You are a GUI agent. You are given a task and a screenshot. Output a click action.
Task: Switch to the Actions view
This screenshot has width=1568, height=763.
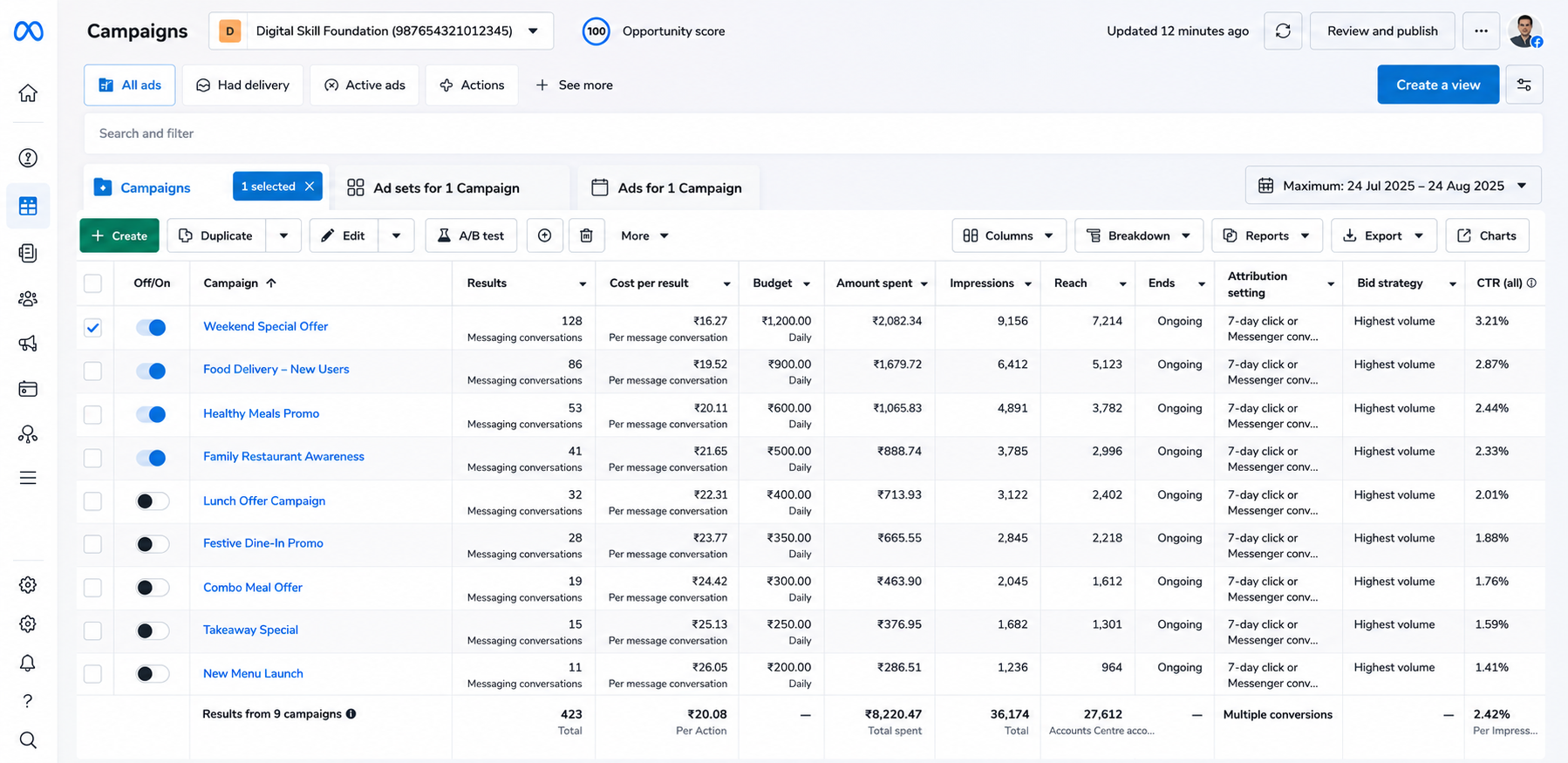pyautogui.click(x=472, y=85)
